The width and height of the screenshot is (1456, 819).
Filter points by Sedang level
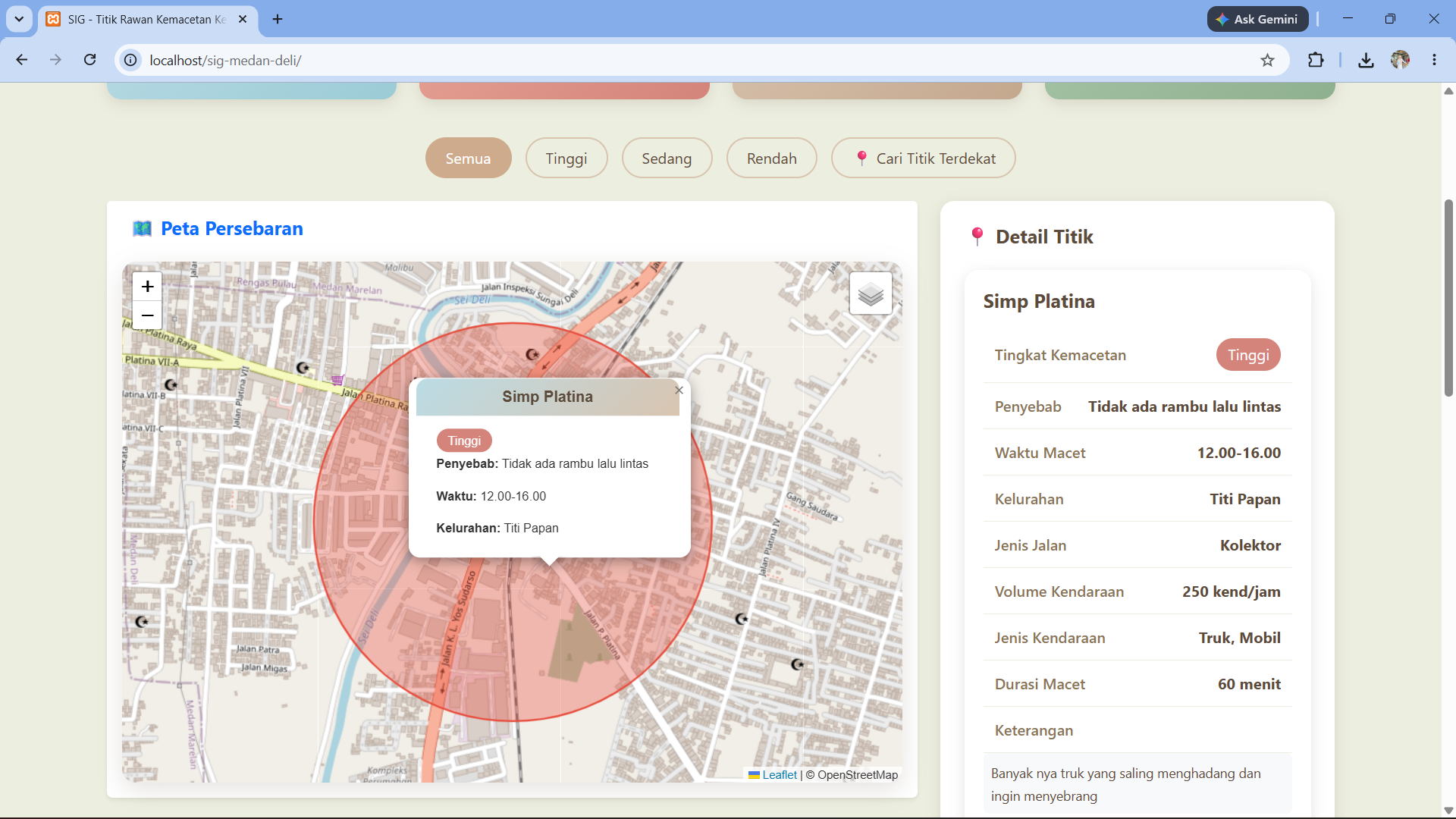coord(667,158)
